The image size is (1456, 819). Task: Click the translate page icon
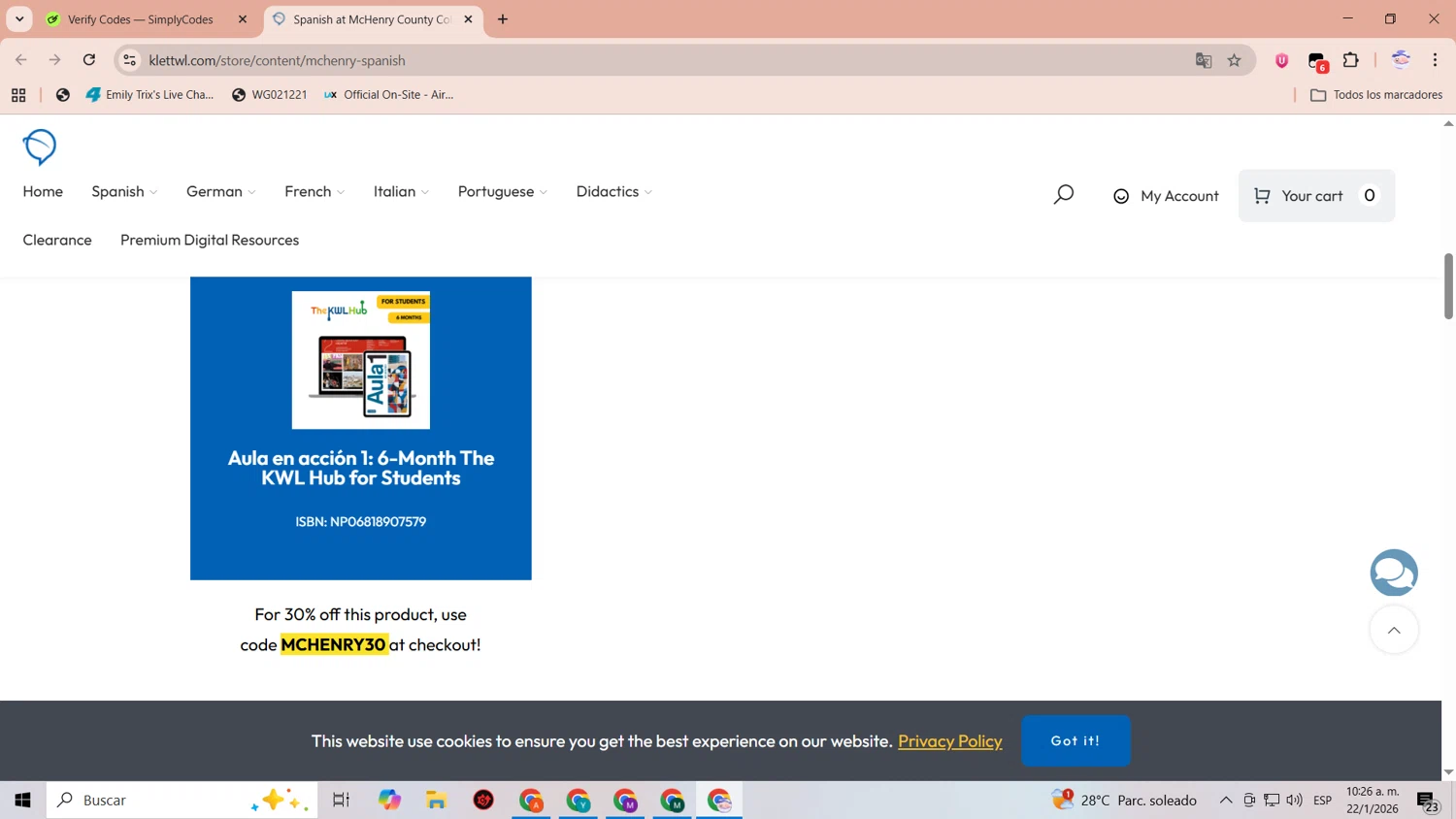pos(1204,60)
